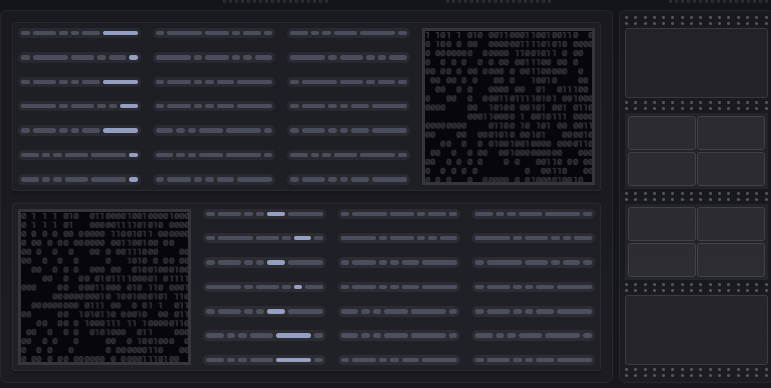Click lower four-cell grid's bottom-left cell in sidebar

coord(661,260)
